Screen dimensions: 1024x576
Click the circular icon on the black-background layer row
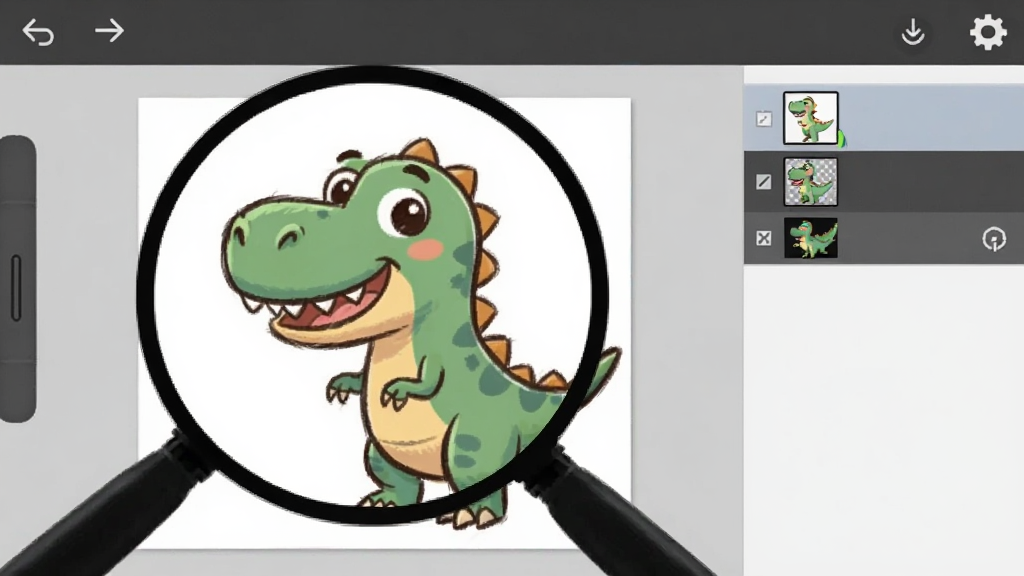[994, 239]
